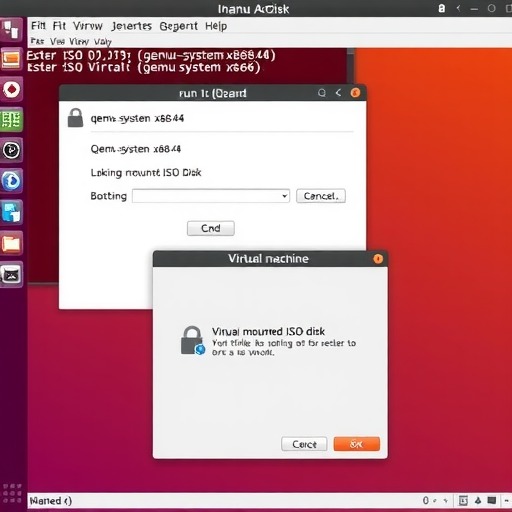Open the green spreadsheet dock icon
This screenshot has width=512, height=512.
coord(11,119)
